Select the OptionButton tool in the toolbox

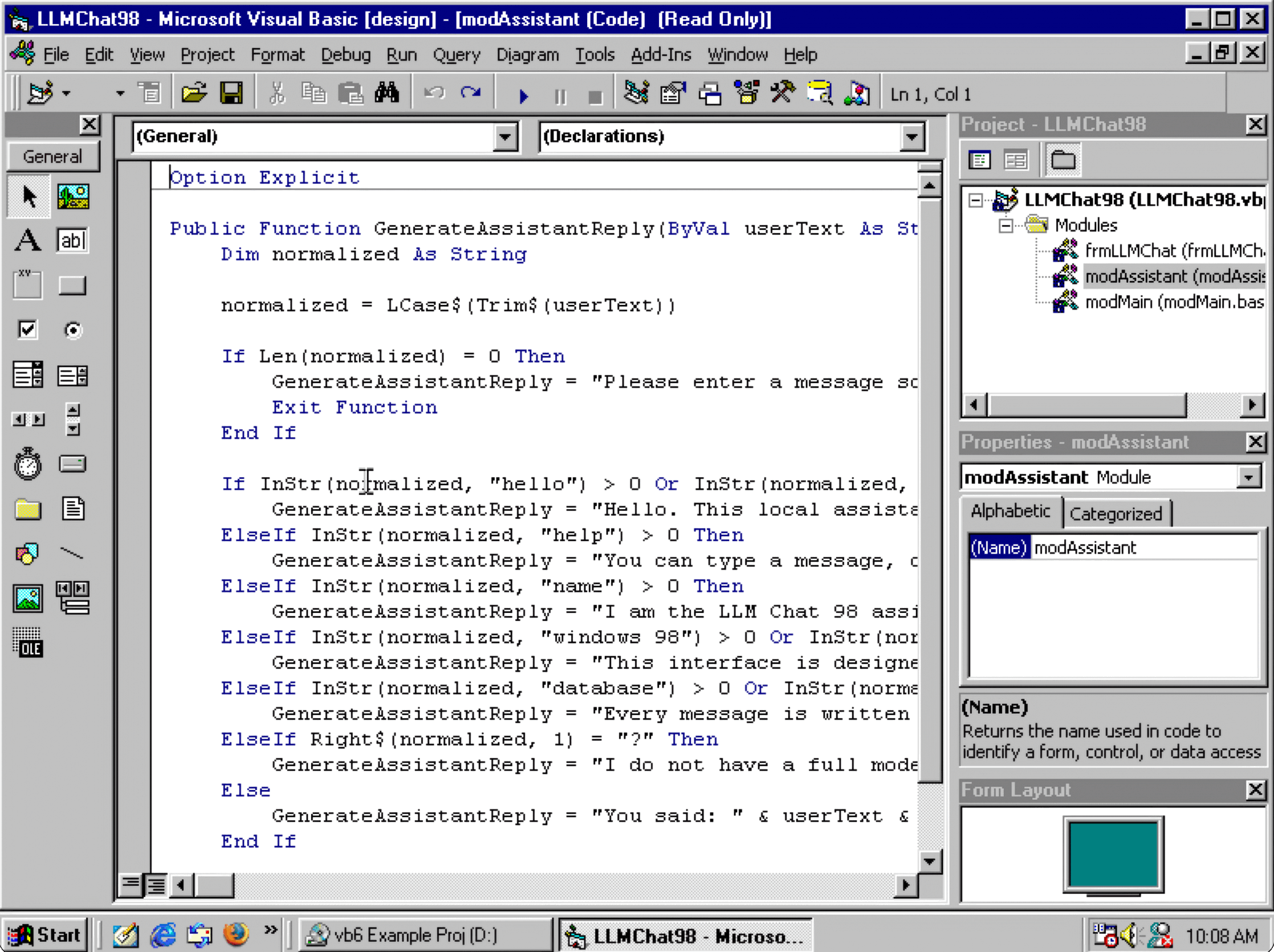click(72, 330)
